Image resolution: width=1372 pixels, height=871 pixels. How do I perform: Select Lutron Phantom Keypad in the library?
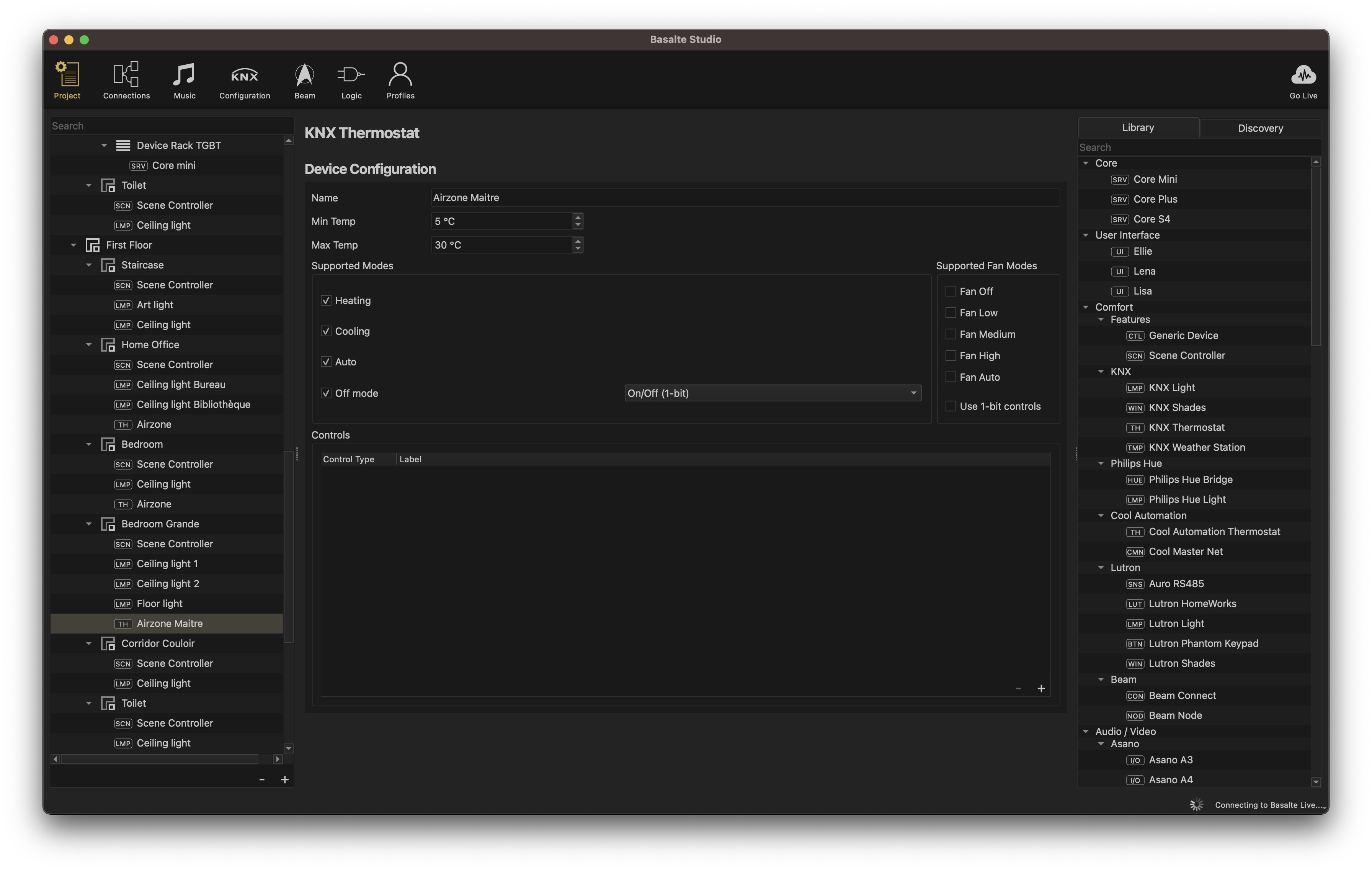1203,643
